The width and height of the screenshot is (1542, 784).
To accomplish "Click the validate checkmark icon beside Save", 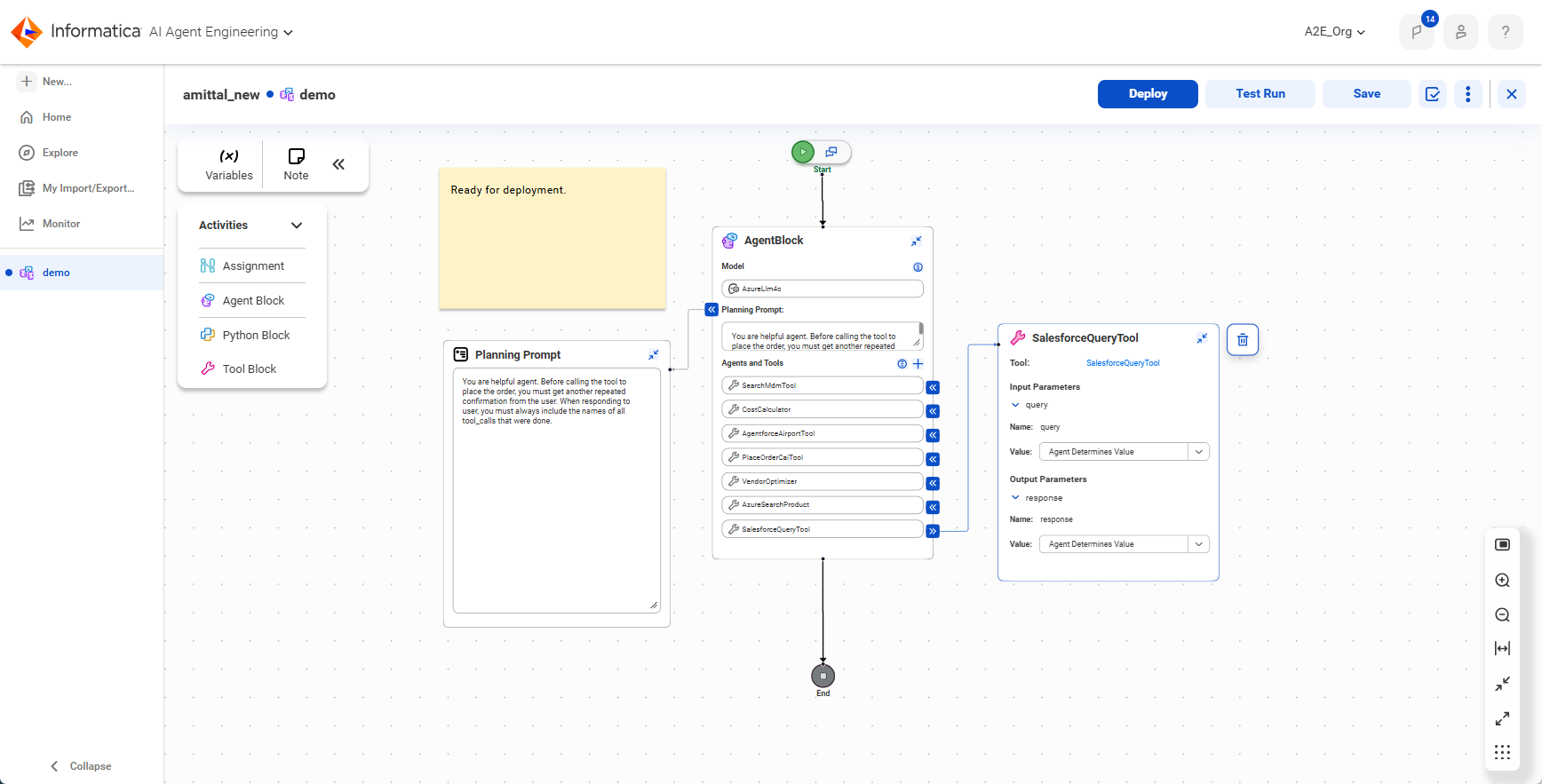I will [x=1433, y=94].
